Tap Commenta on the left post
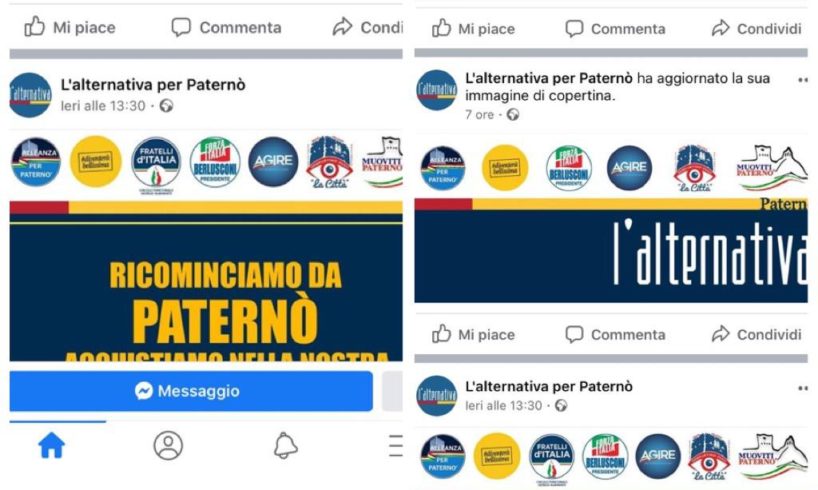The height and width of the screenshot is (490, 818). coord(226,27)
